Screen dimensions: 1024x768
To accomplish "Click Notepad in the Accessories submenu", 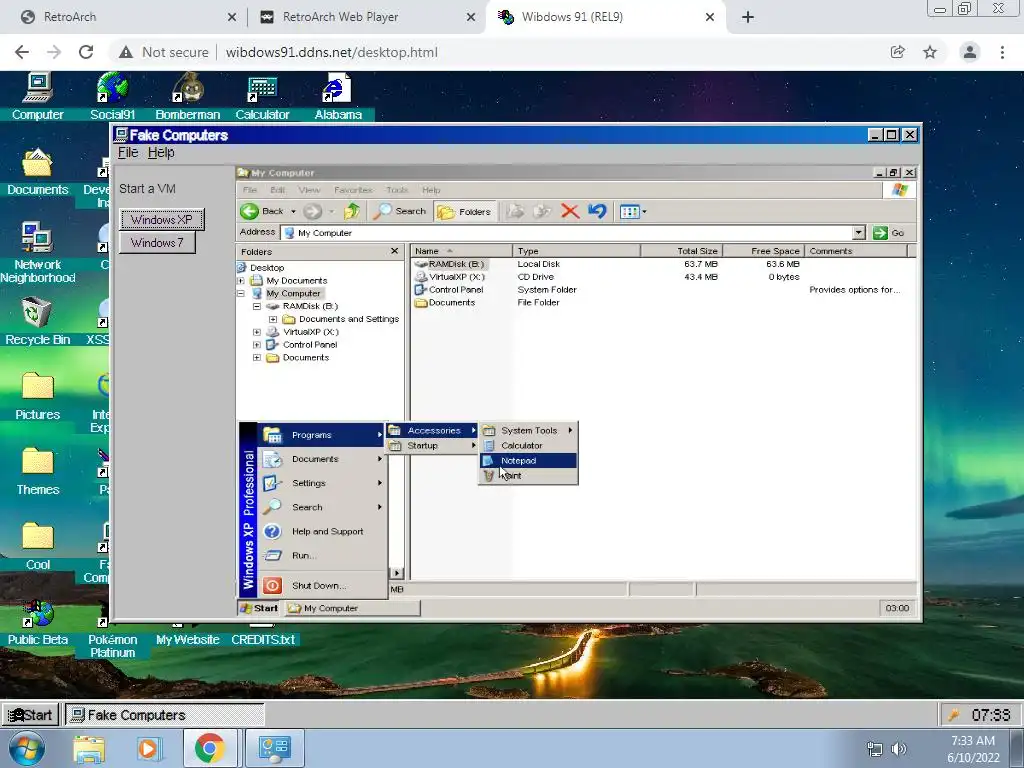I will [x=528, y=460].
